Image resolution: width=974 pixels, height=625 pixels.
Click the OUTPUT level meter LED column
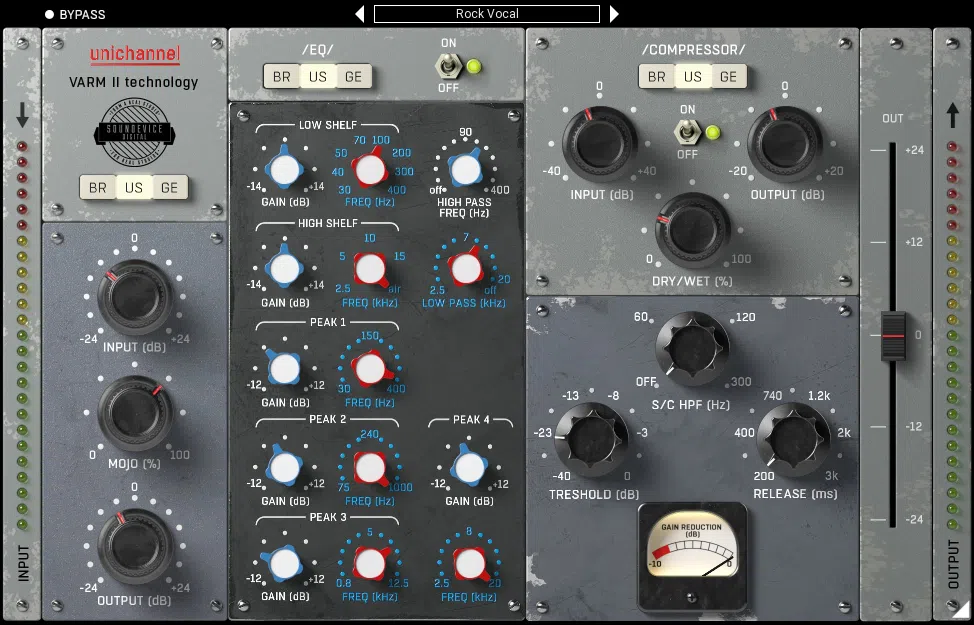point(952,335)
